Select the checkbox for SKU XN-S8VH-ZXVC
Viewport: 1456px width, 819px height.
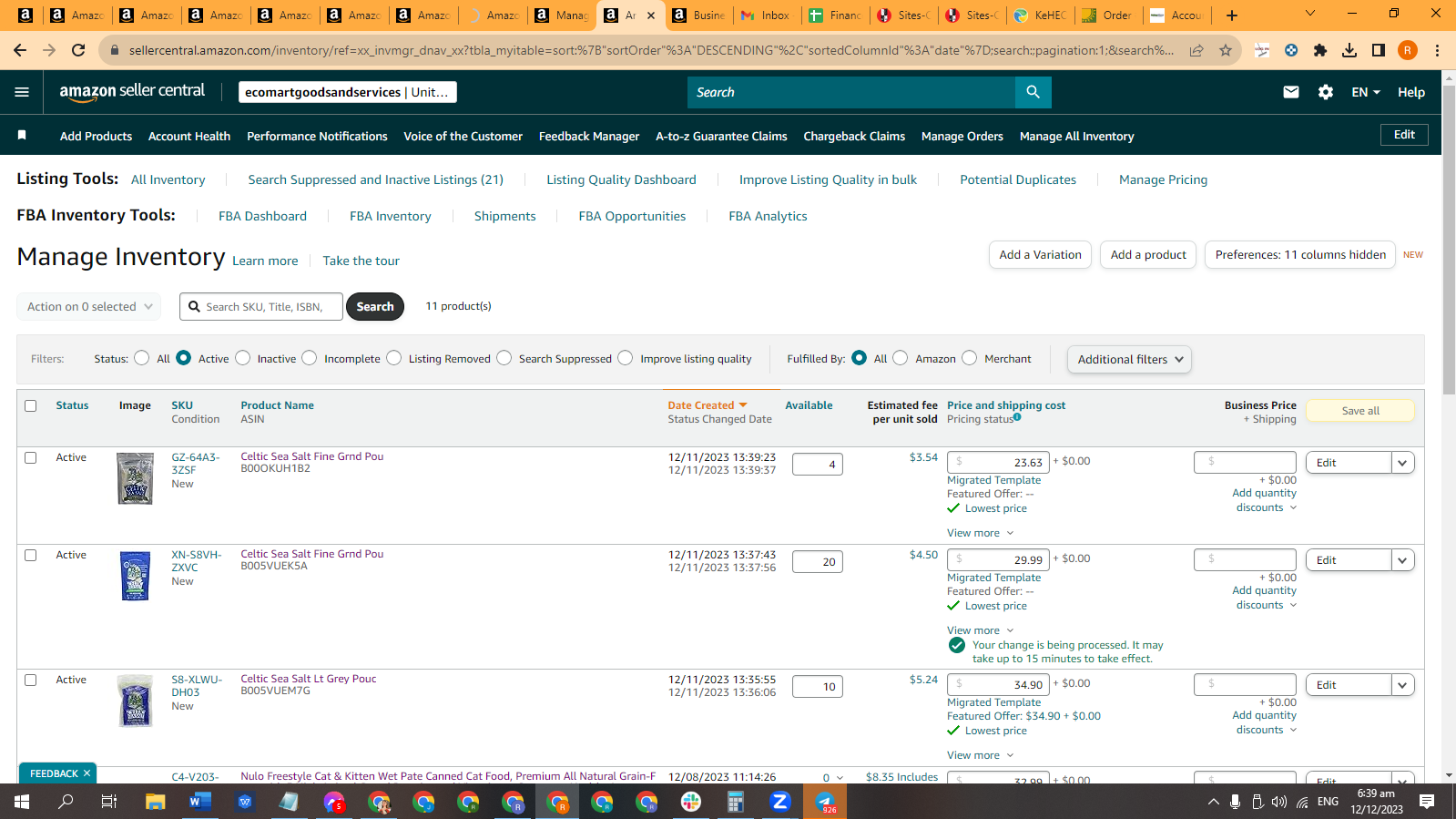pos(31,555)
